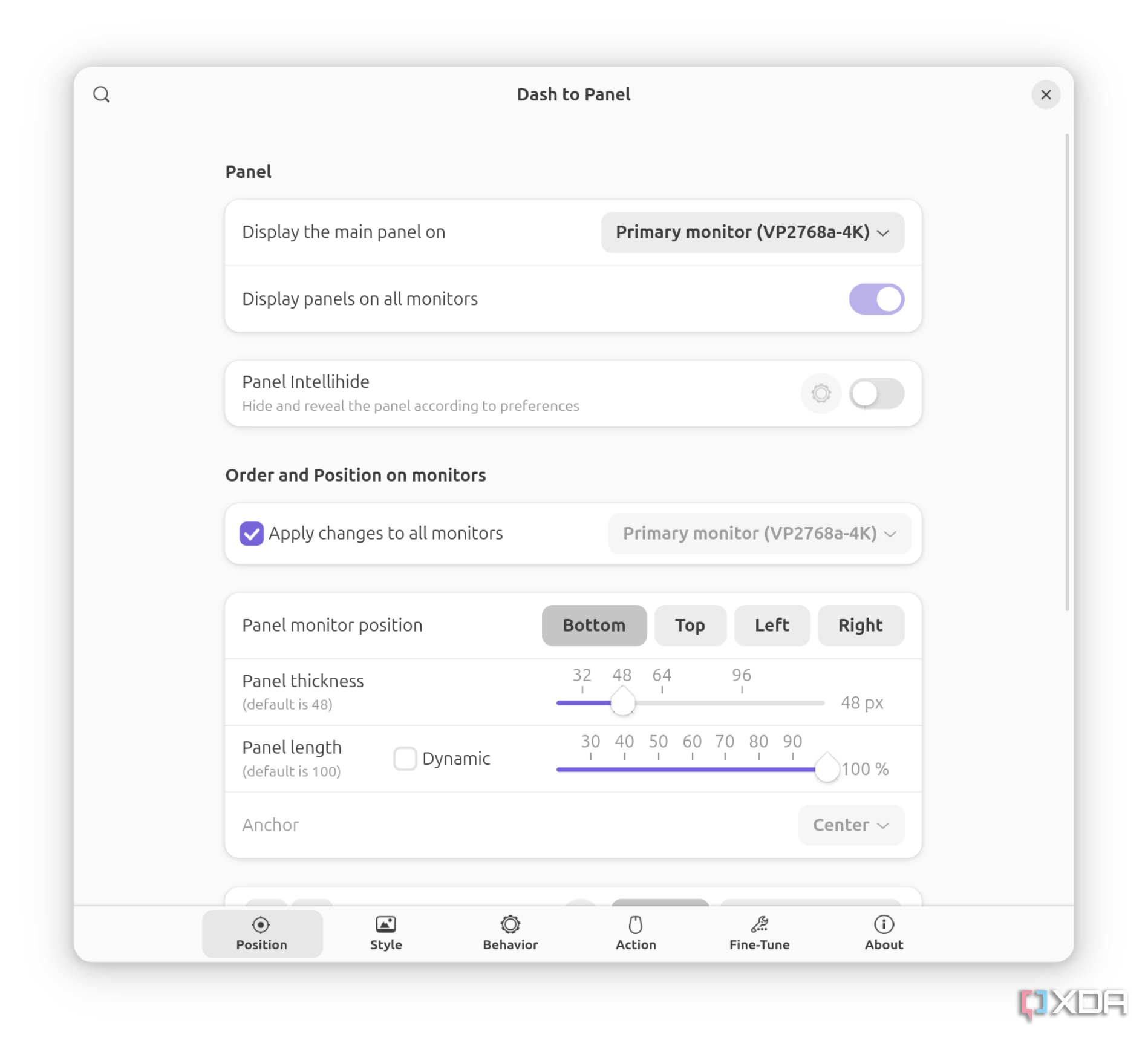The width and height of the screenshot is (1148, 1043).
Task: Set panel position to Bottom
Action: 593,625
